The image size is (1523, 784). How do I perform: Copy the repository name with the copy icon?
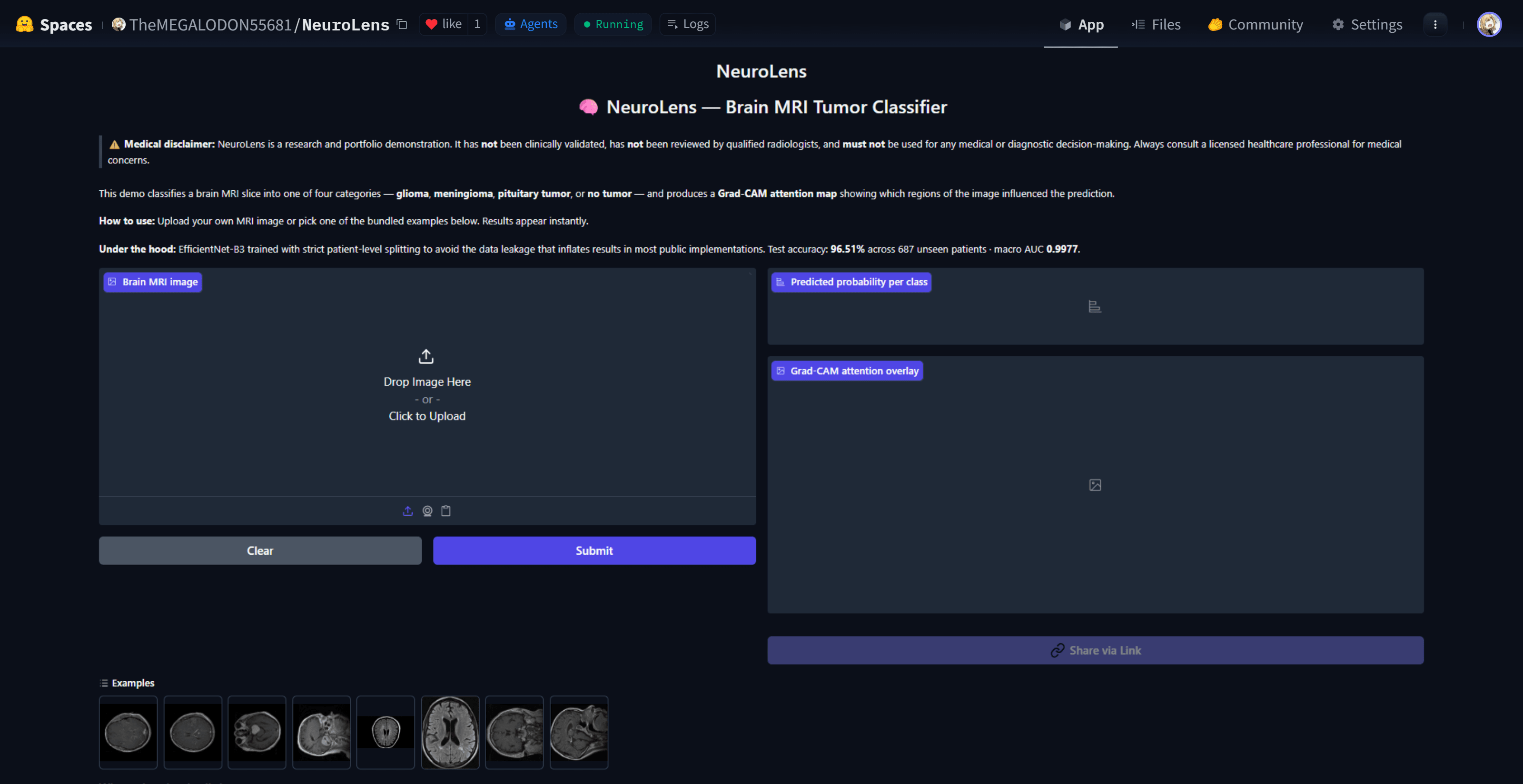pos(402,24)
